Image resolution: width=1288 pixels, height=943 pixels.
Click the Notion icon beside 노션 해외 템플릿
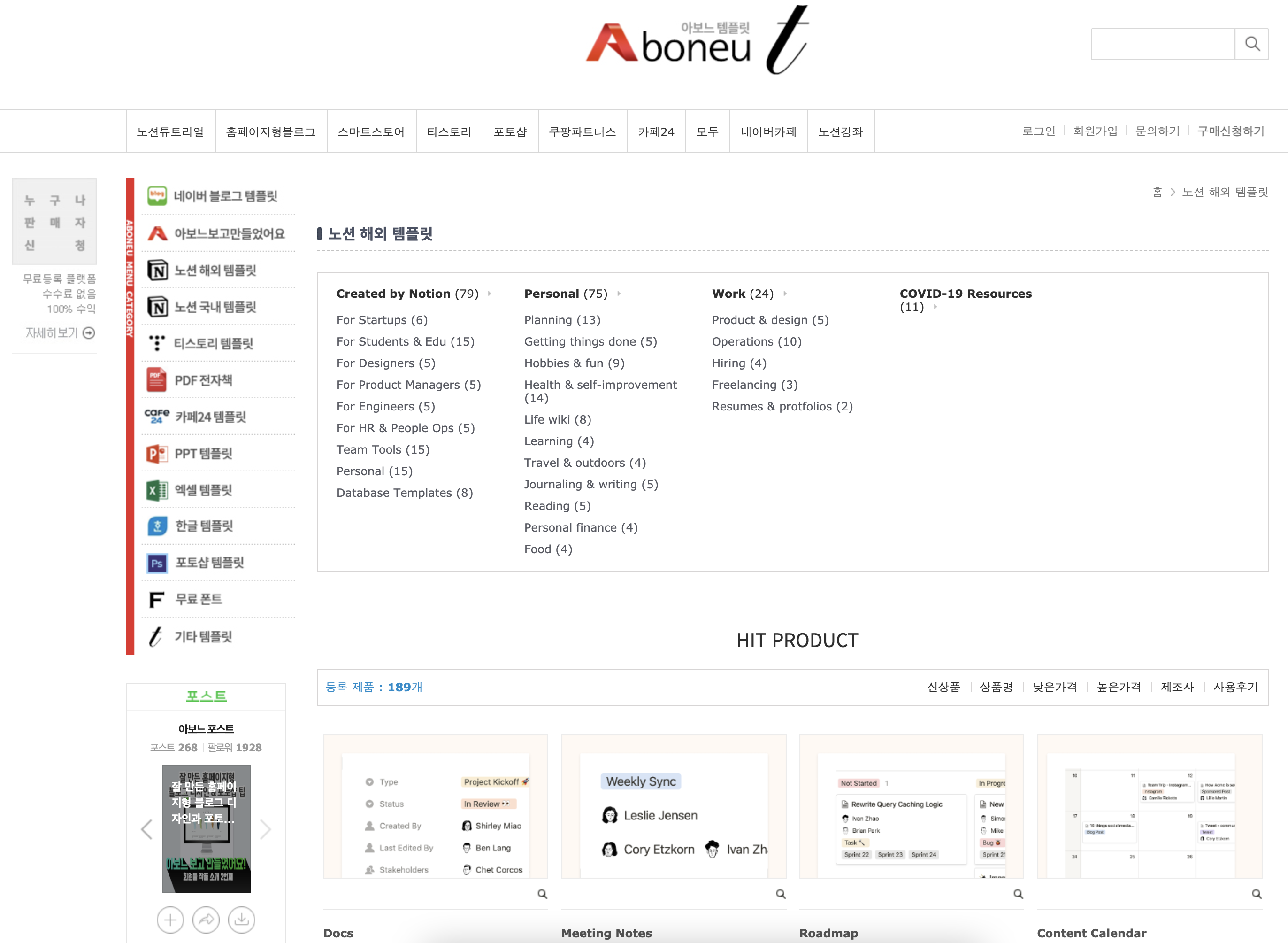click(157, 270)
